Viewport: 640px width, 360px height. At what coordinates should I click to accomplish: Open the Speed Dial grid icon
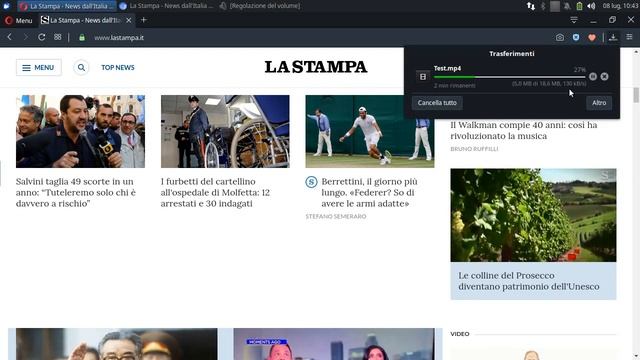58,37
